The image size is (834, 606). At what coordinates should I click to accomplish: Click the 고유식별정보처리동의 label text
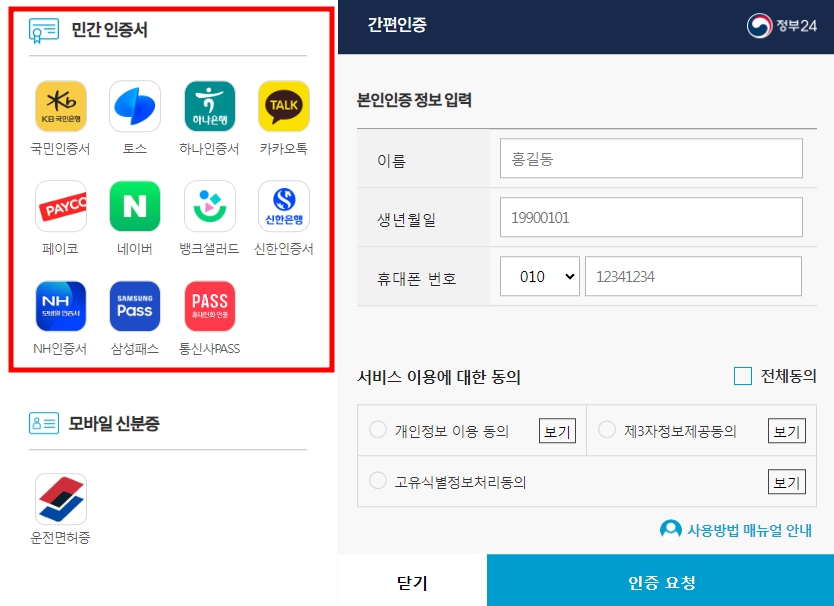coord(460,482)
